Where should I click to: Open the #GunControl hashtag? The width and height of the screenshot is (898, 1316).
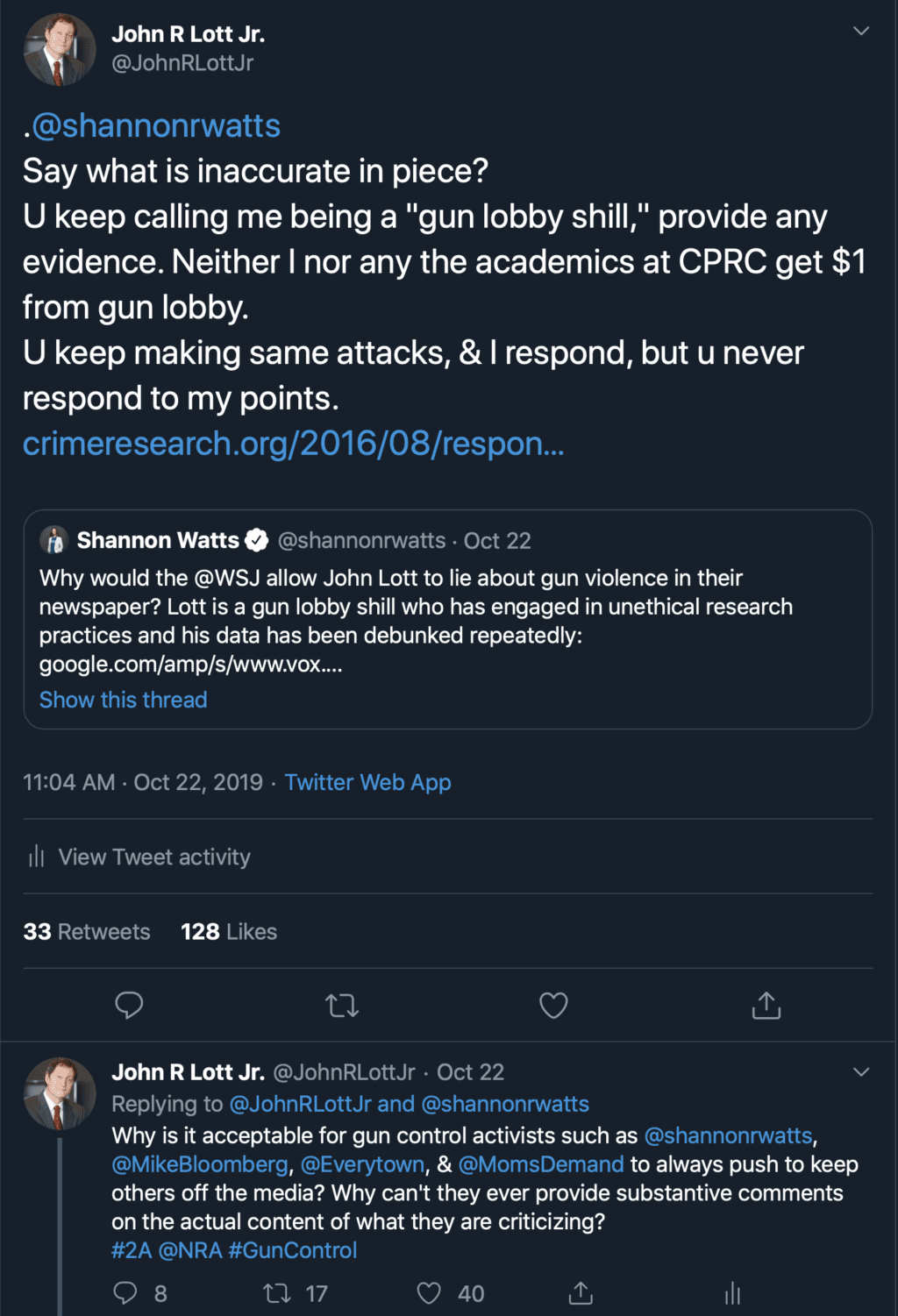point(292,1250)
